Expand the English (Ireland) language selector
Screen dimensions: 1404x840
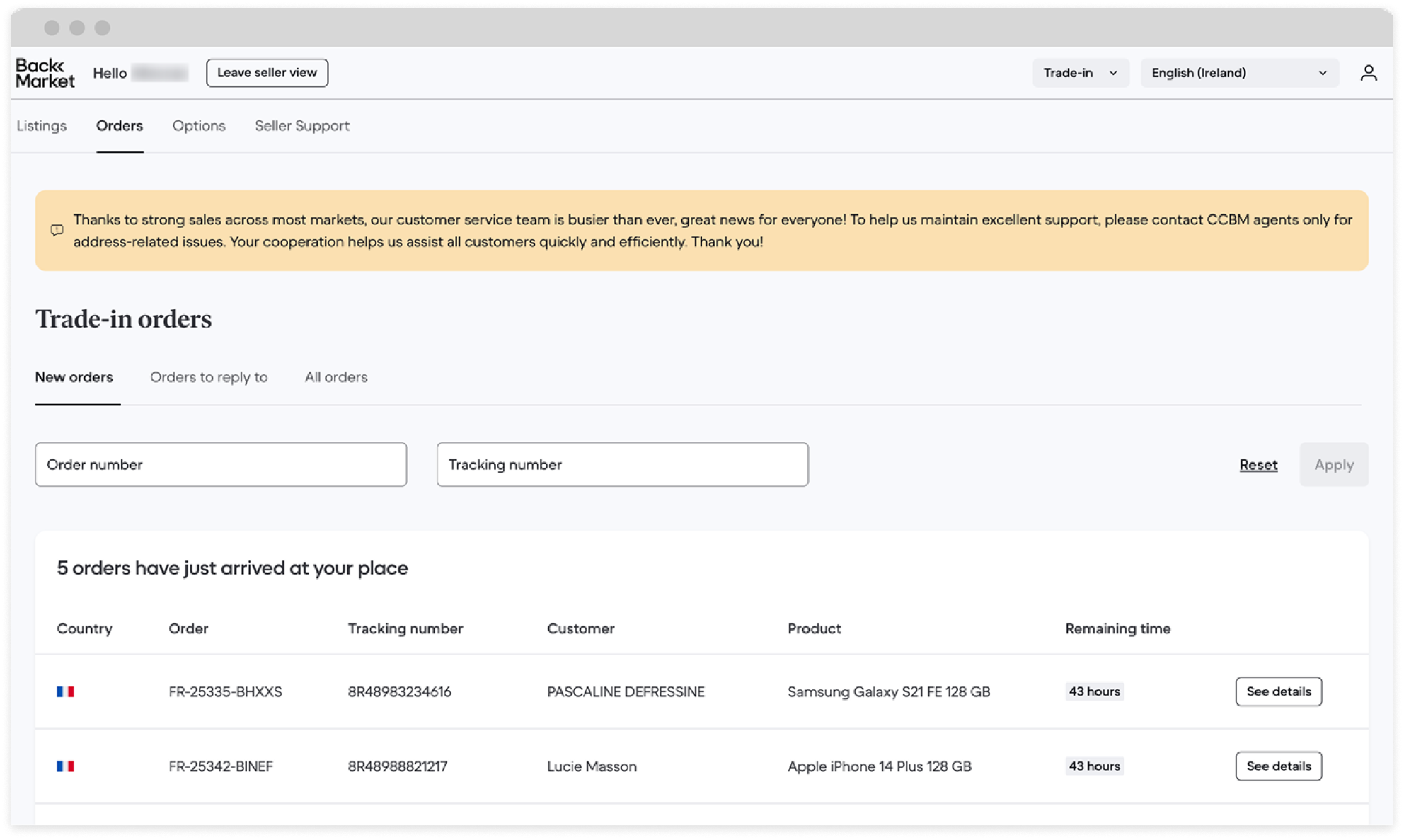click(1239, 73)
